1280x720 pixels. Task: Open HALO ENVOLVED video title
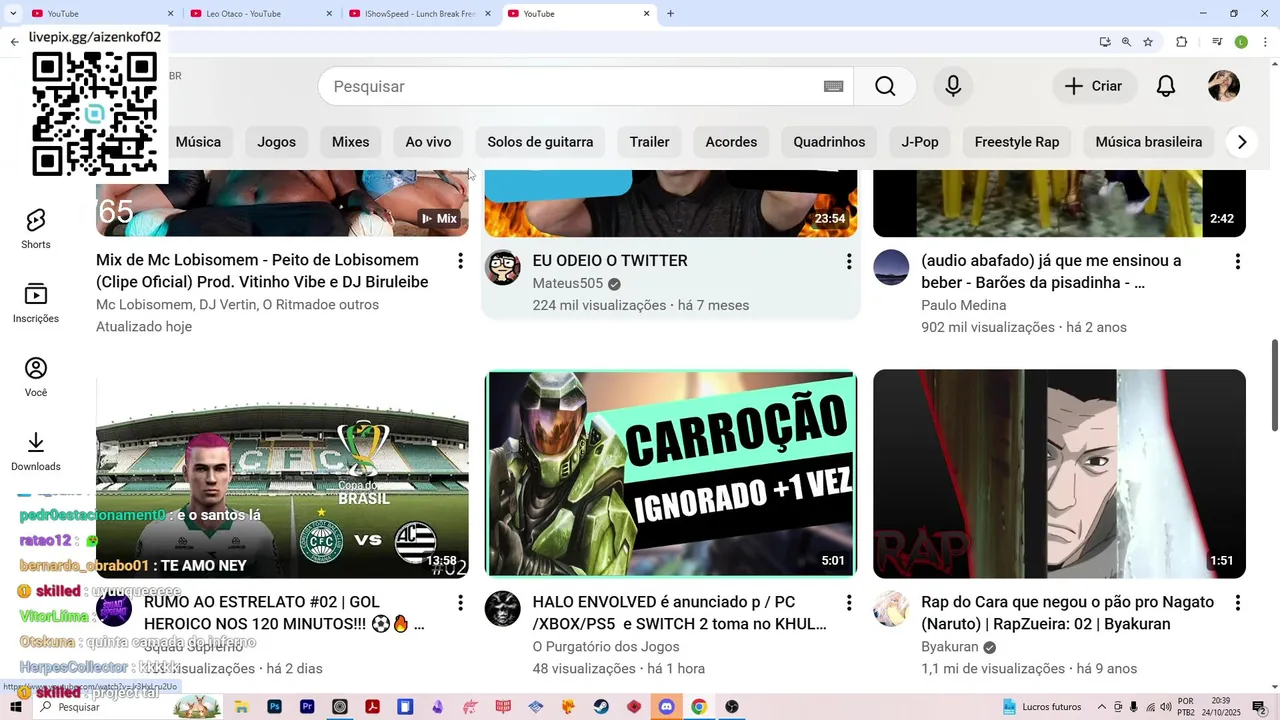(x=679, y=613)
